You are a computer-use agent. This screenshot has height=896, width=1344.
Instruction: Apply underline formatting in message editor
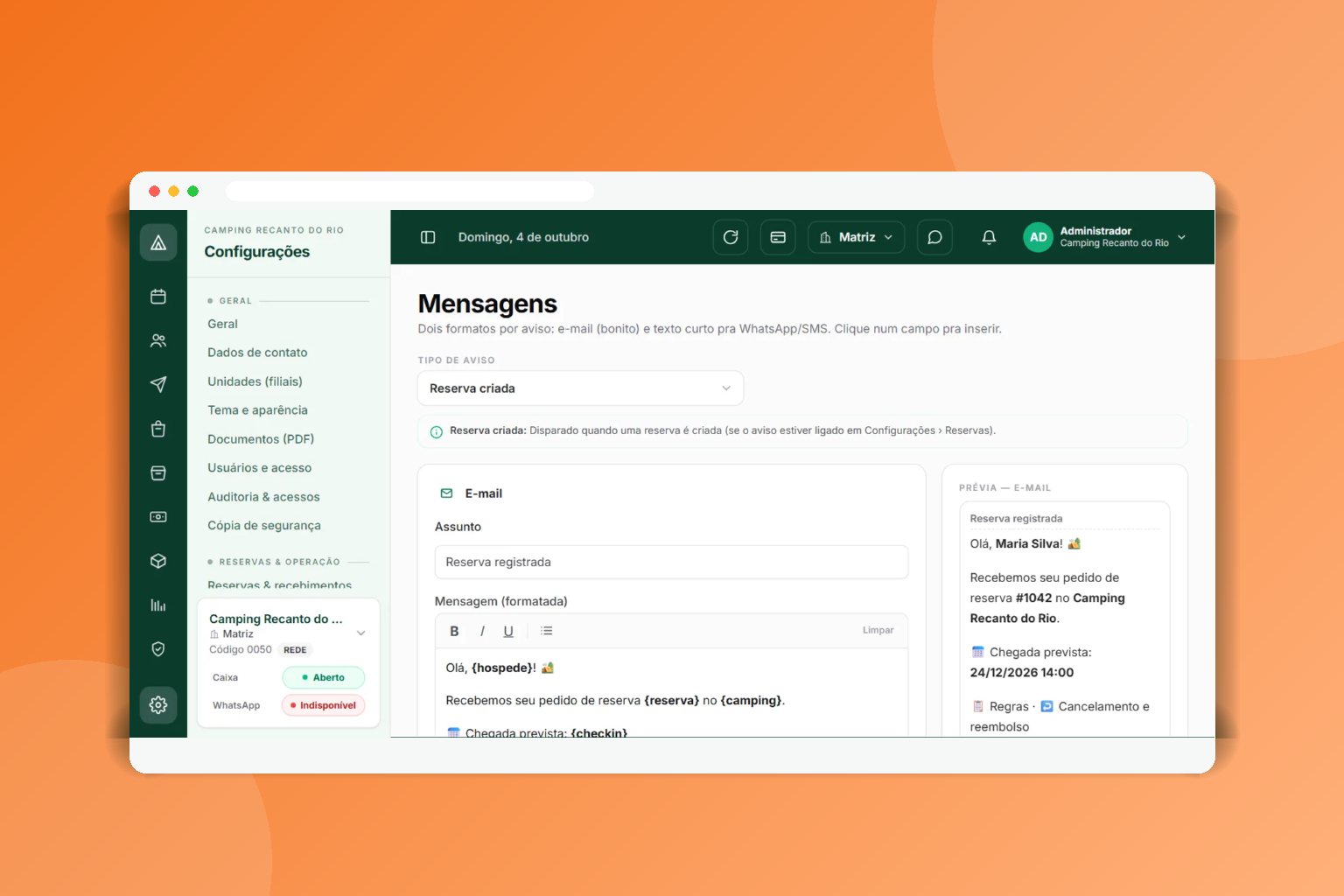[508, 631]
